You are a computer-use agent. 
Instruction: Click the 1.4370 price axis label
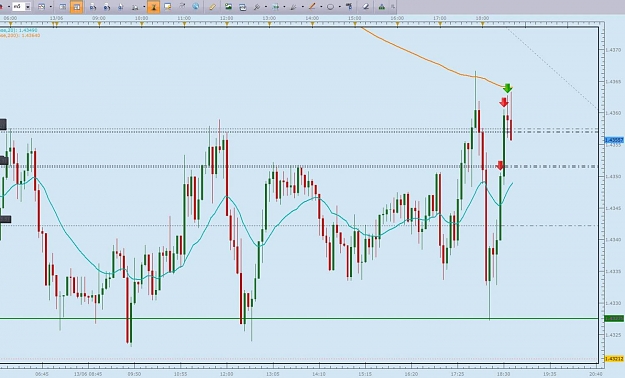click(x=613, y=50)
